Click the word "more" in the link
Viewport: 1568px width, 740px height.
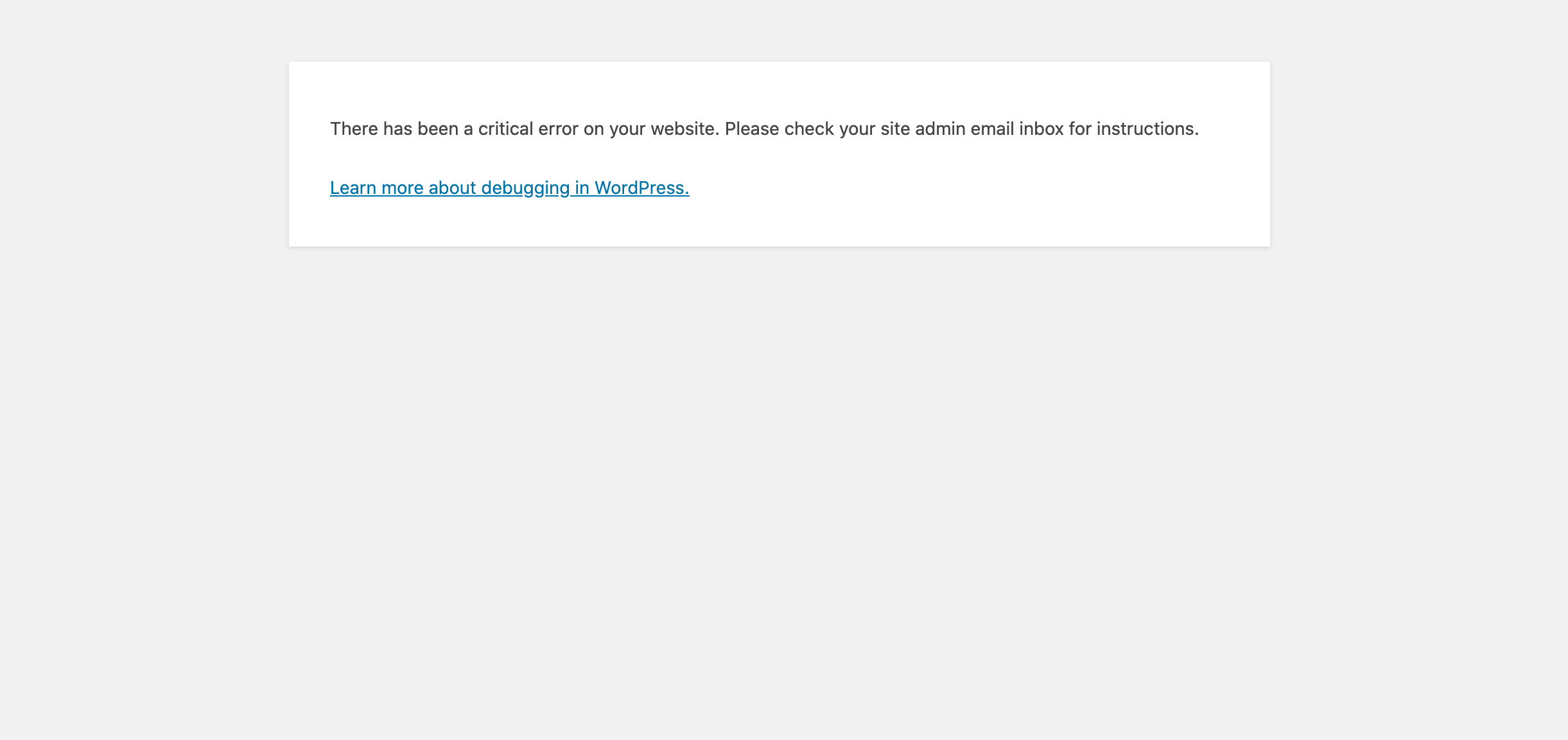tap(402, 188)
